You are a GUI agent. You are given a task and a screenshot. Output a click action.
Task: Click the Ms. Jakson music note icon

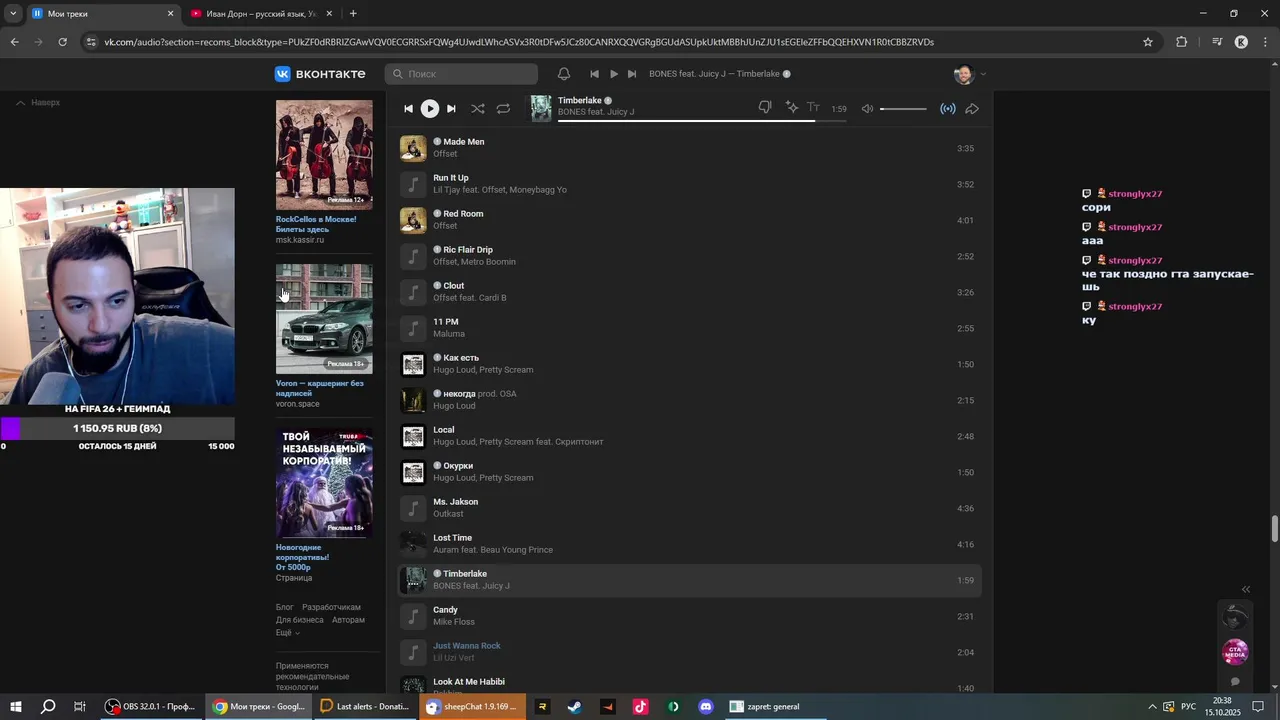coord(413,508)
